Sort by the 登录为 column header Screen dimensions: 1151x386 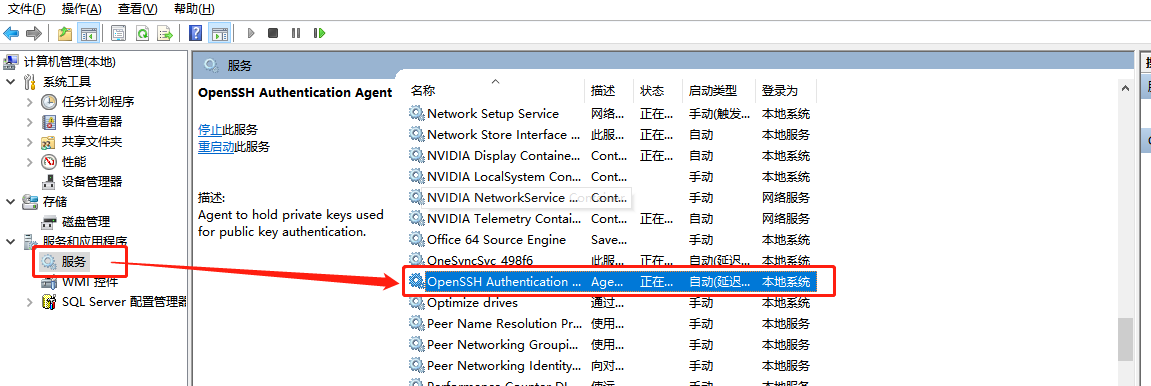(786, 91)
